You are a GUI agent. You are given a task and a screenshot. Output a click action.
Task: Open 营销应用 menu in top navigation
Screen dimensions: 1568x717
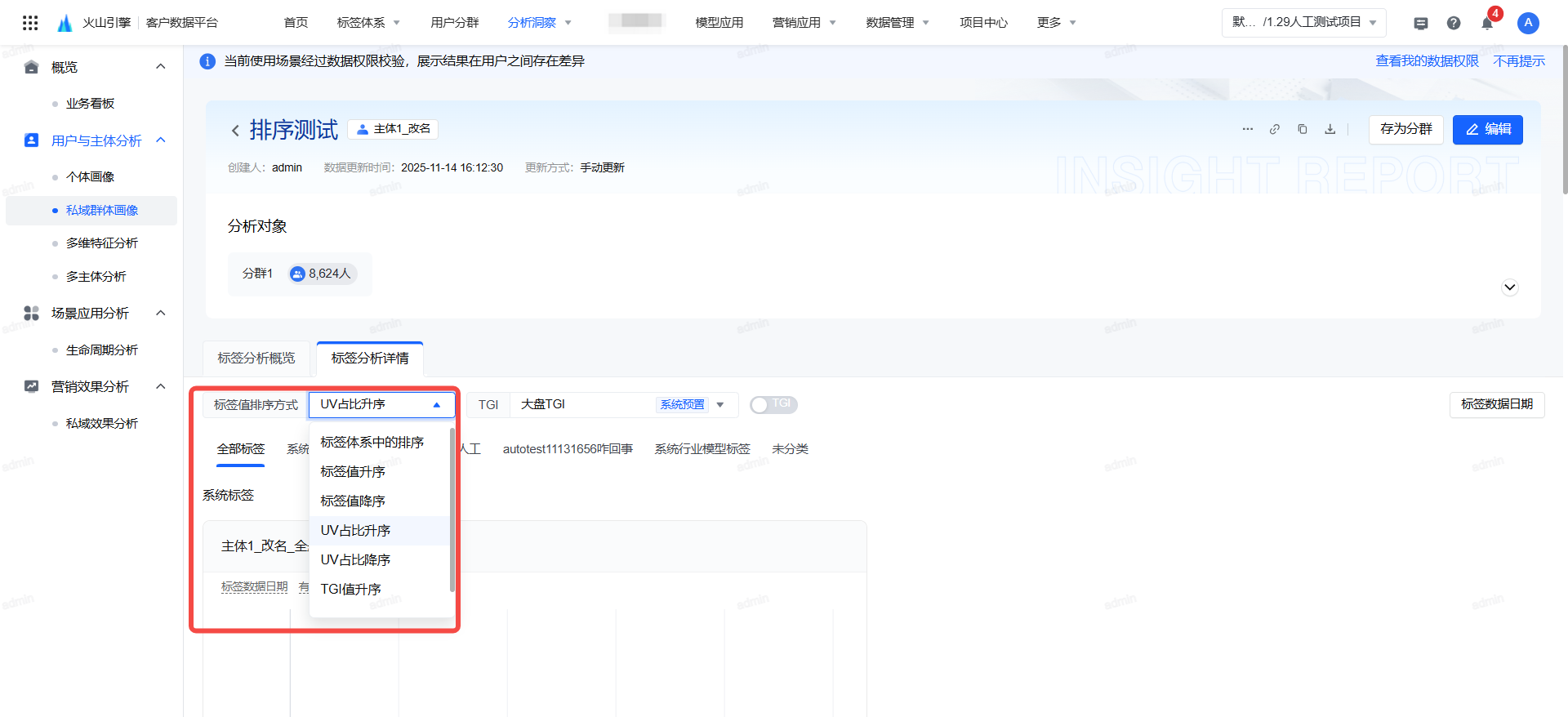tap(804, 23)
